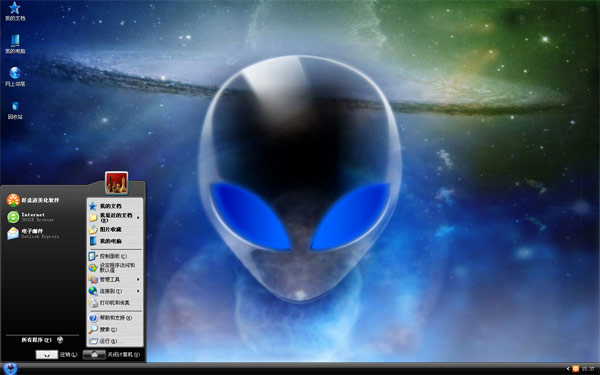Open 网上邻居 globe icon on desktop
The width and height of the screenshot is (600, 375).
[x=15, y=77]
